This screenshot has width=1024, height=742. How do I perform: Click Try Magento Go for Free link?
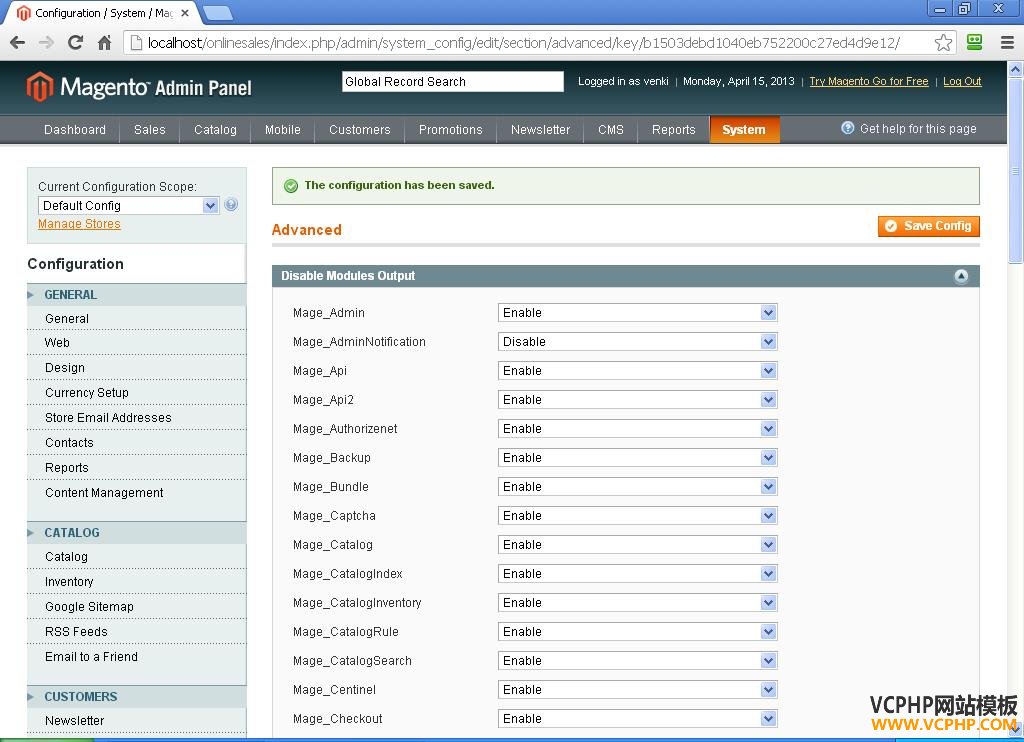tap(869, 82)
